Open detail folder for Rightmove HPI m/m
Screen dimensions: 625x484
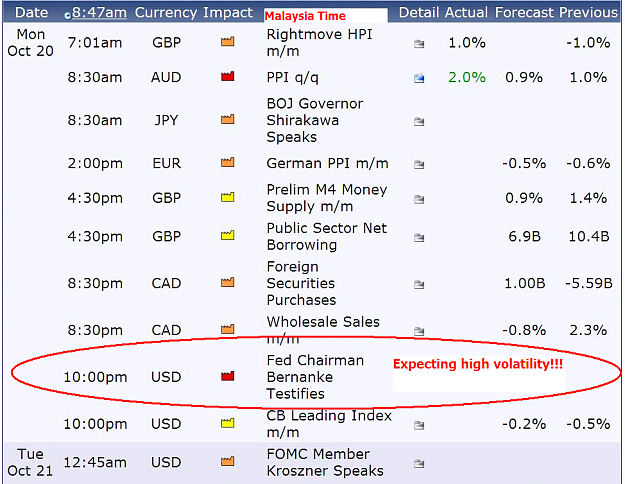tap(419, 43)
